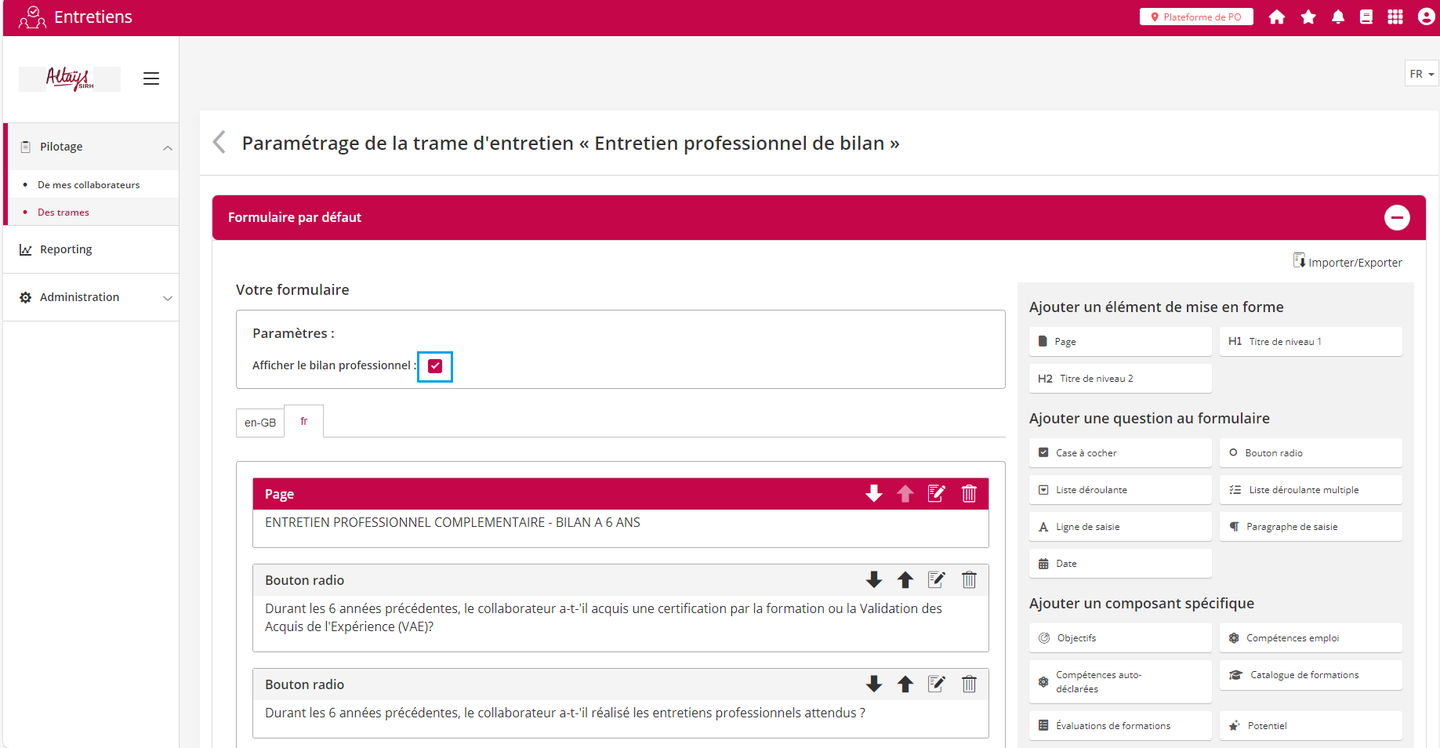Click the home icon in top bar
This screenshot has height=748, width=1440.
coord(1277,17)
